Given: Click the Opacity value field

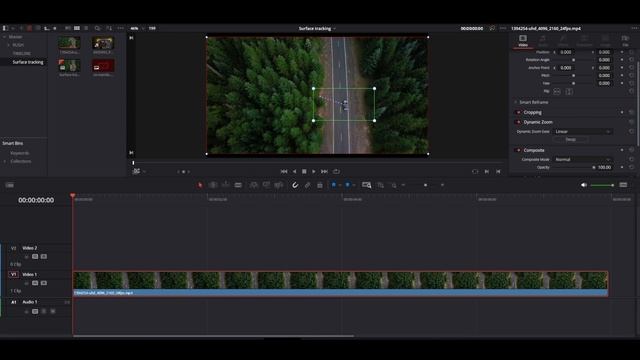Looking at the screenshot, I should tap(604, 167).
